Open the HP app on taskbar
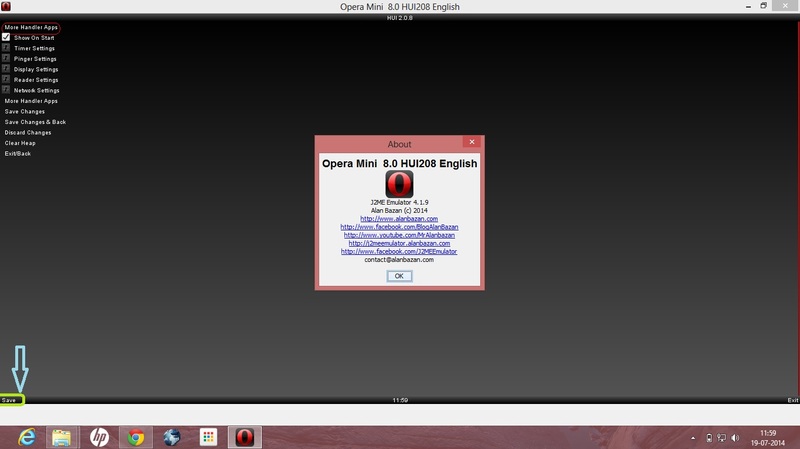 click(99, 437)
